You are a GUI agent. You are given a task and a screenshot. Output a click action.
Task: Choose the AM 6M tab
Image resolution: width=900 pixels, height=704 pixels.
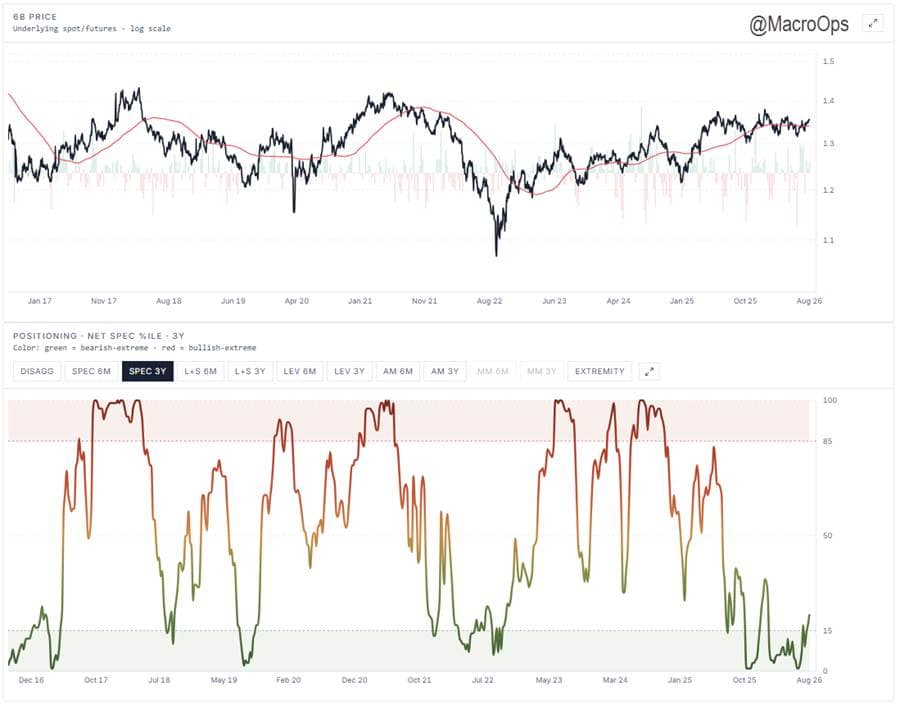(398, 371)
